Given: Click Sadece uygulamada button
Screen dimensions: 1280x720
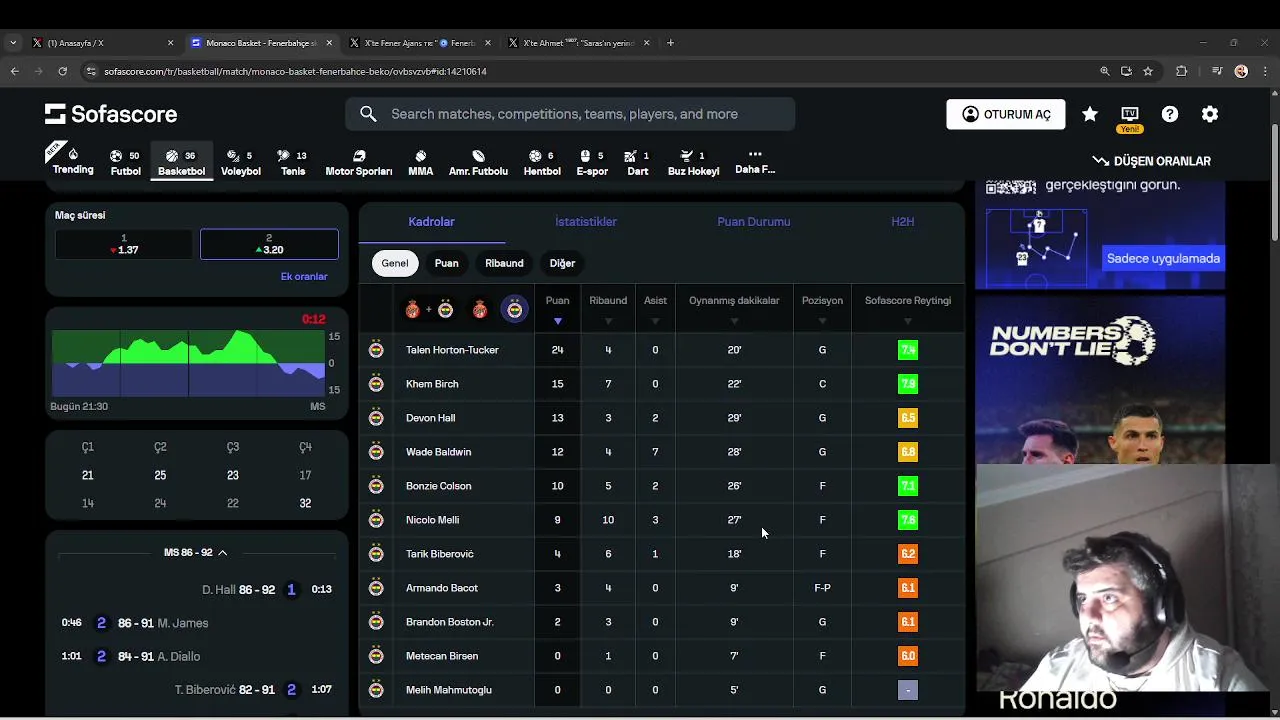Looking at the screenshot, I should (x=1163, y=258).
